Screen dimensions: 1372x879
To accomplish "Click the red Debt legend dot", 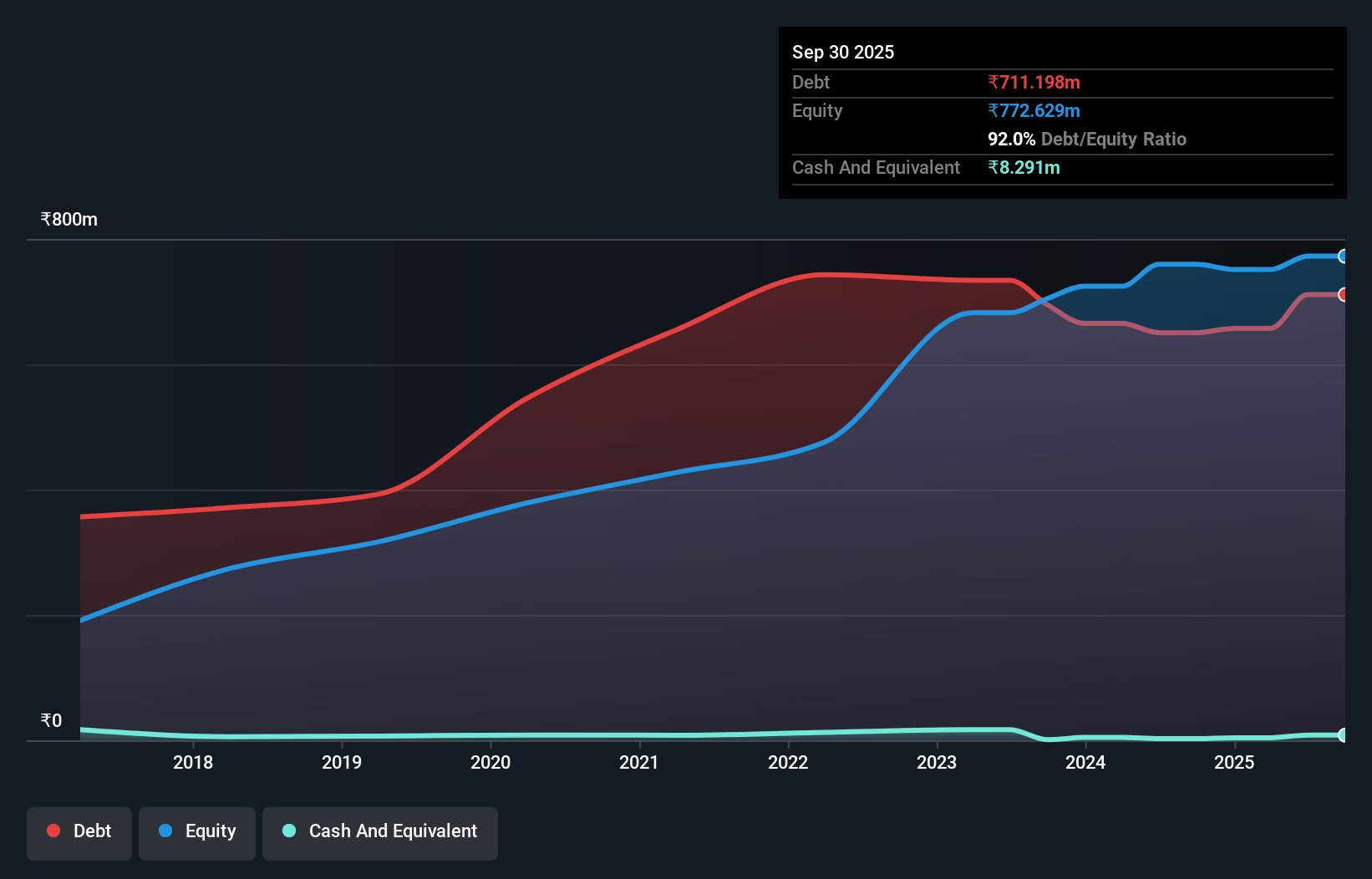I will (x=53, y=831).
